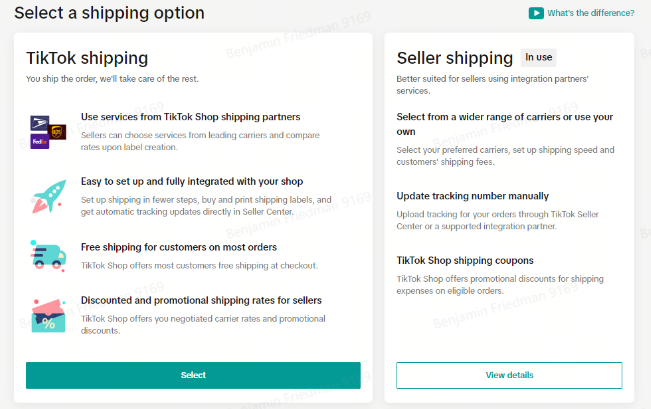Click the percent discount coupon icon
This screenshot has width=651, height=409.
(49, 316)
